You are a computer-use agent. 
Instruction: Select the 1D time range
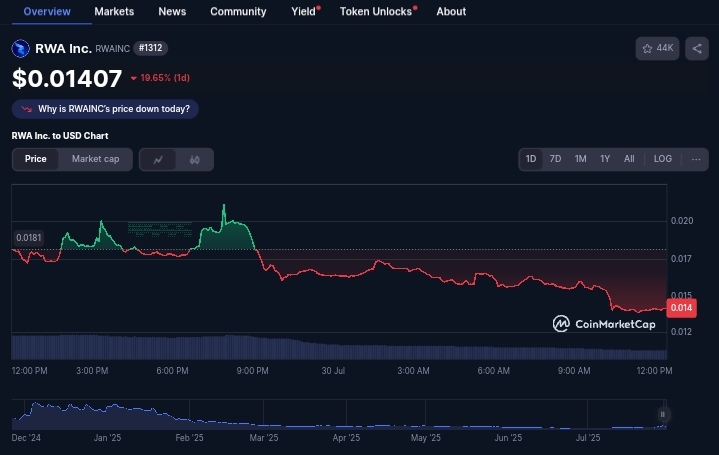pos(531,159)
